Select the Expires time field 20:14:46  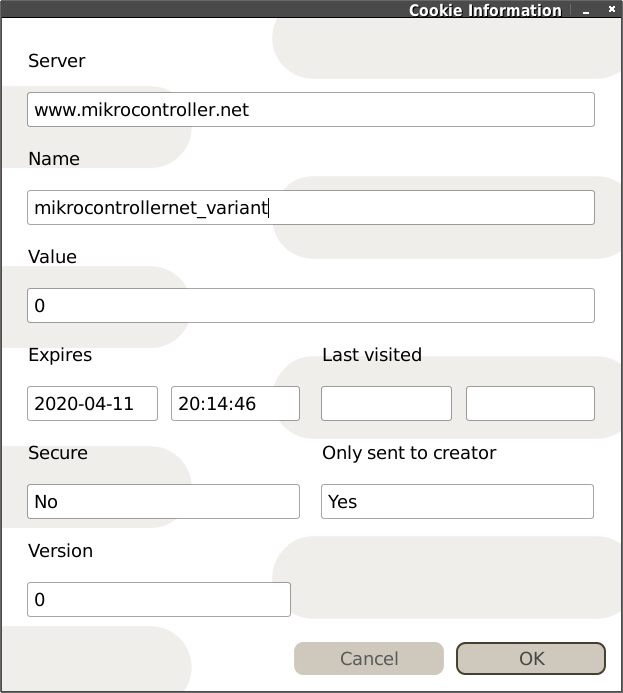click(x=236, y=404)
